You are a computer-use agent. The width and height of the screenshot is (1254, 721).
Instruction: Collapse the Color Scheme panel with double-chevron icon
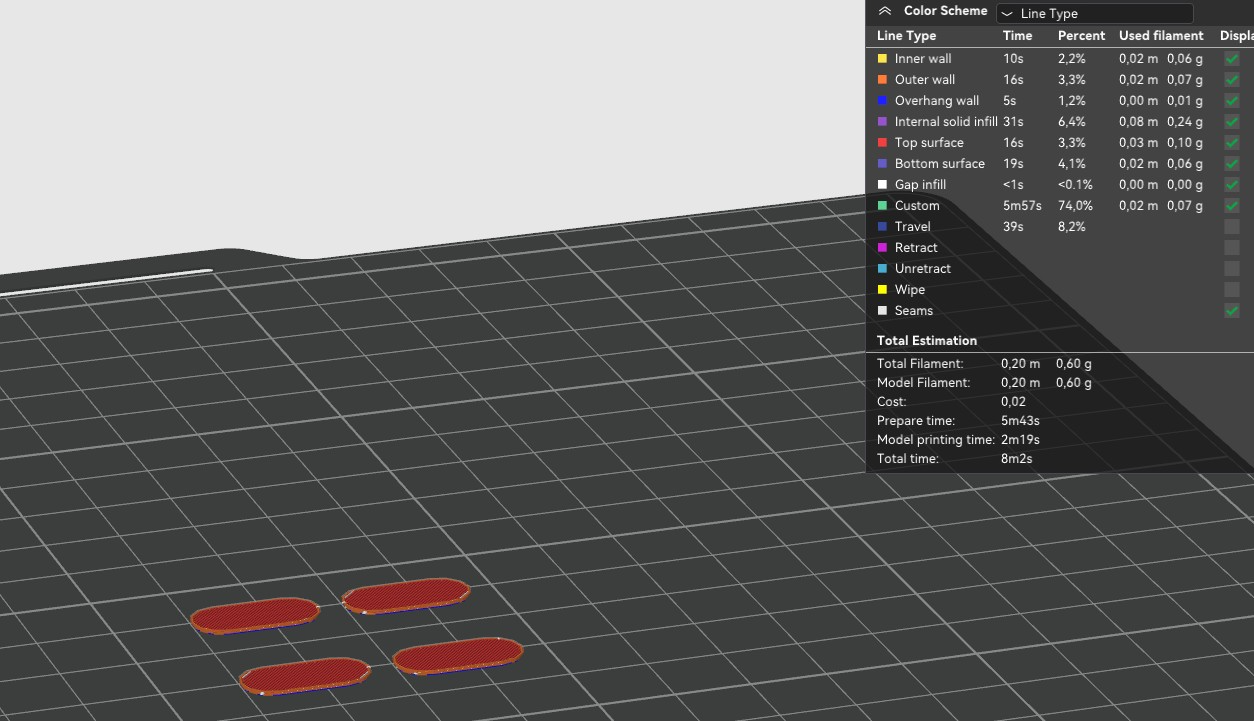coord(885,11)
